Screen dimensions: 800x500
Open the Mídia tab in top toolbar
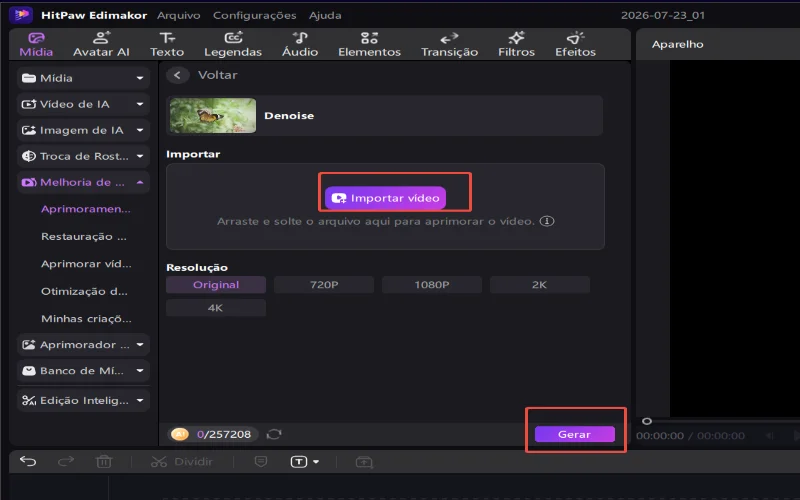pyautogui.click(x=36, y=44)
